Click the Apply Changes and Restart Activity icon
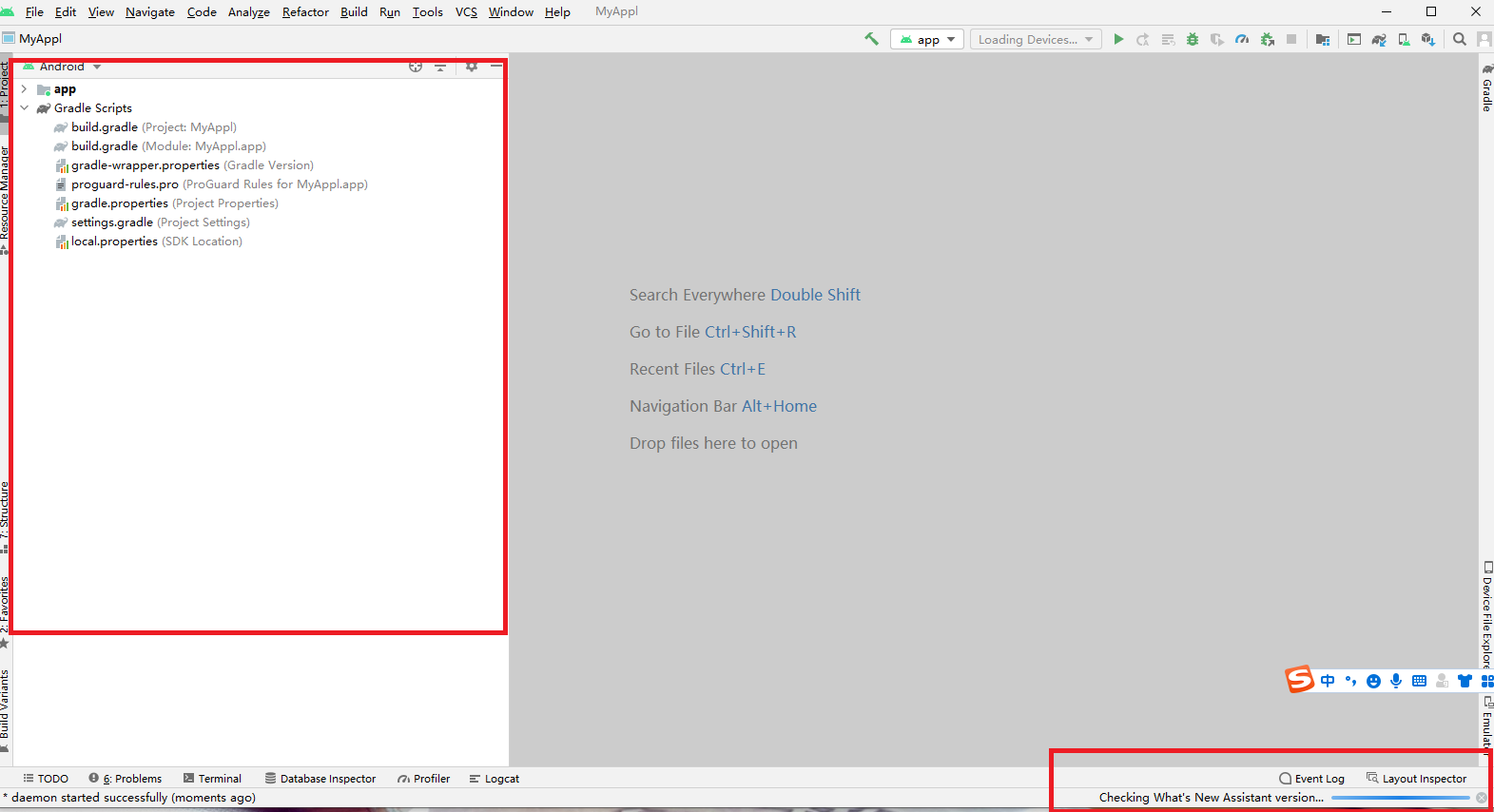Viewport: 1494px width, 812px height. 1143,39
